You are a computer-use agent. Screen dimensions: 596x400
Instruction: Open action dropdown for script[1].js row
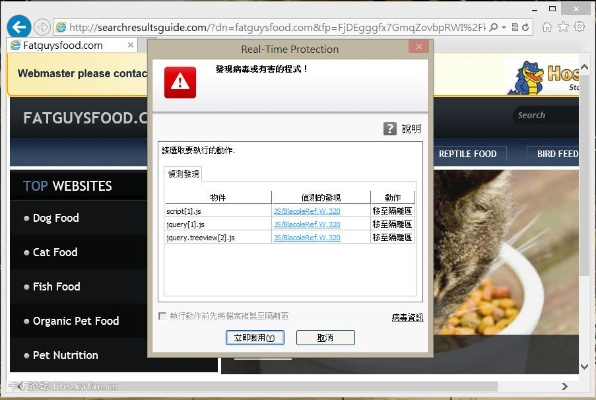click(x=392, y=211)
